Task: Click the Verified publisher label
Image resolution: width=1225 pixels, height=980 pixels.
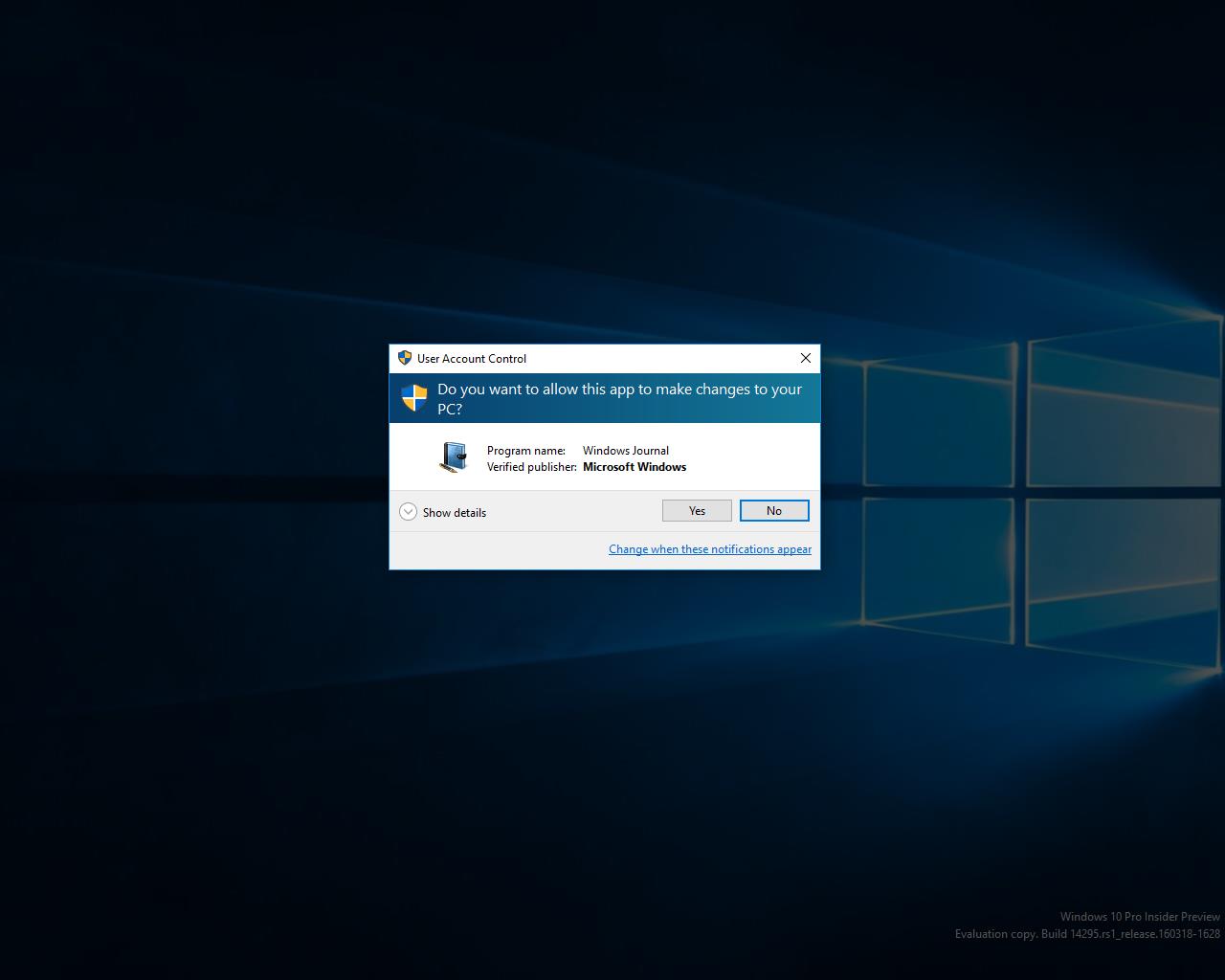Action: (x=532, y=467)
